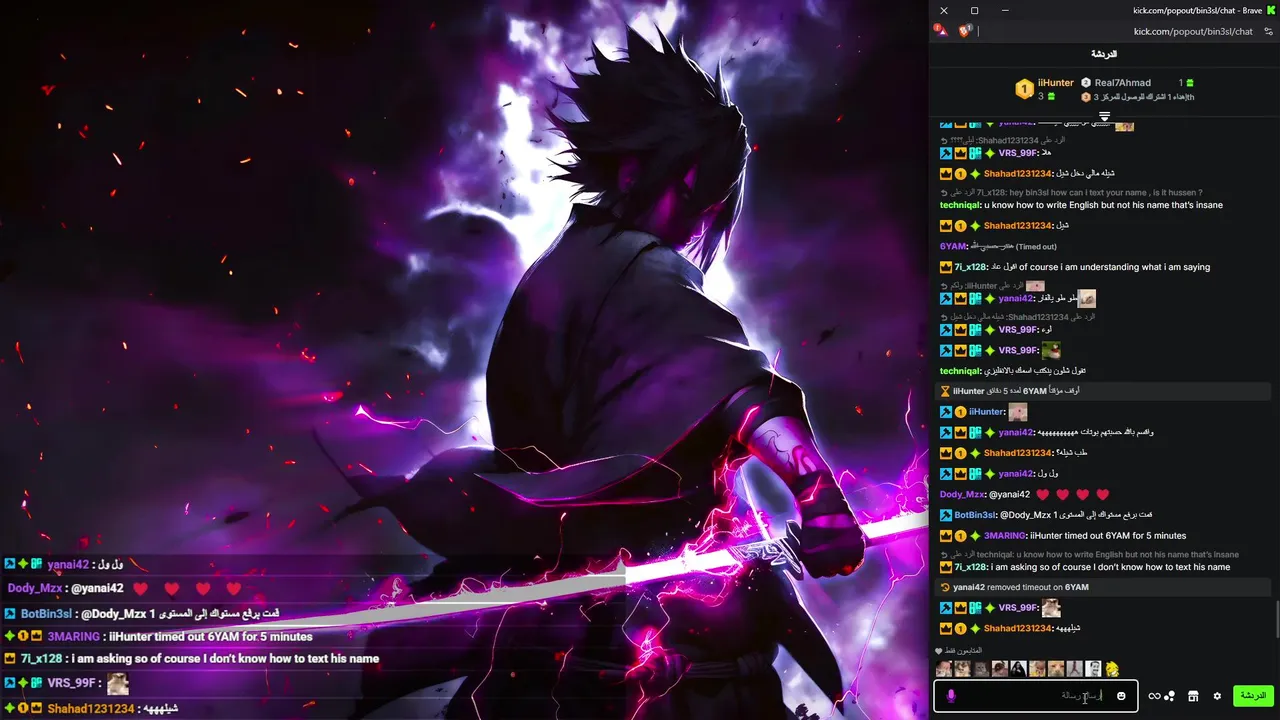The height and width of the screenshot is (720, 1280).
Task: Click iiHunter username on emote message
Action: click(986, 412)
